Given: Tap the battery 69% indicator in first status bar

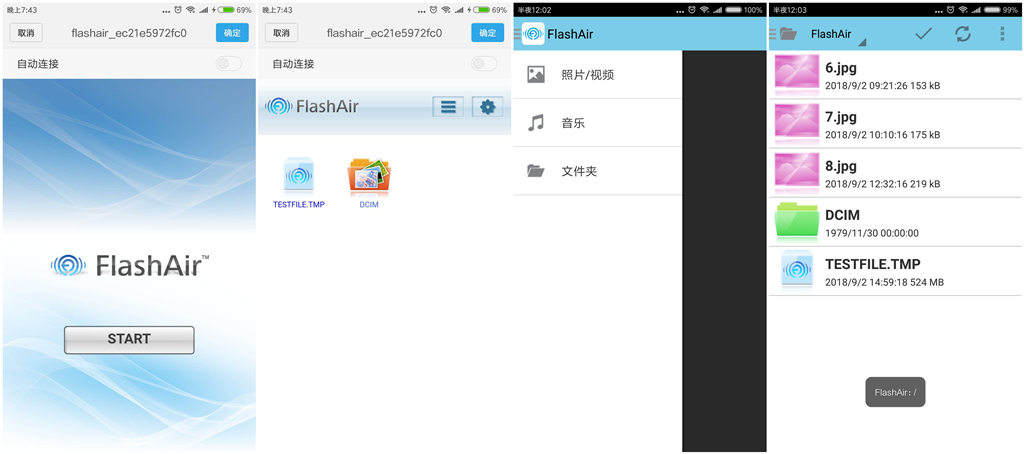Looking at the screenshot, I should point(234,10).
